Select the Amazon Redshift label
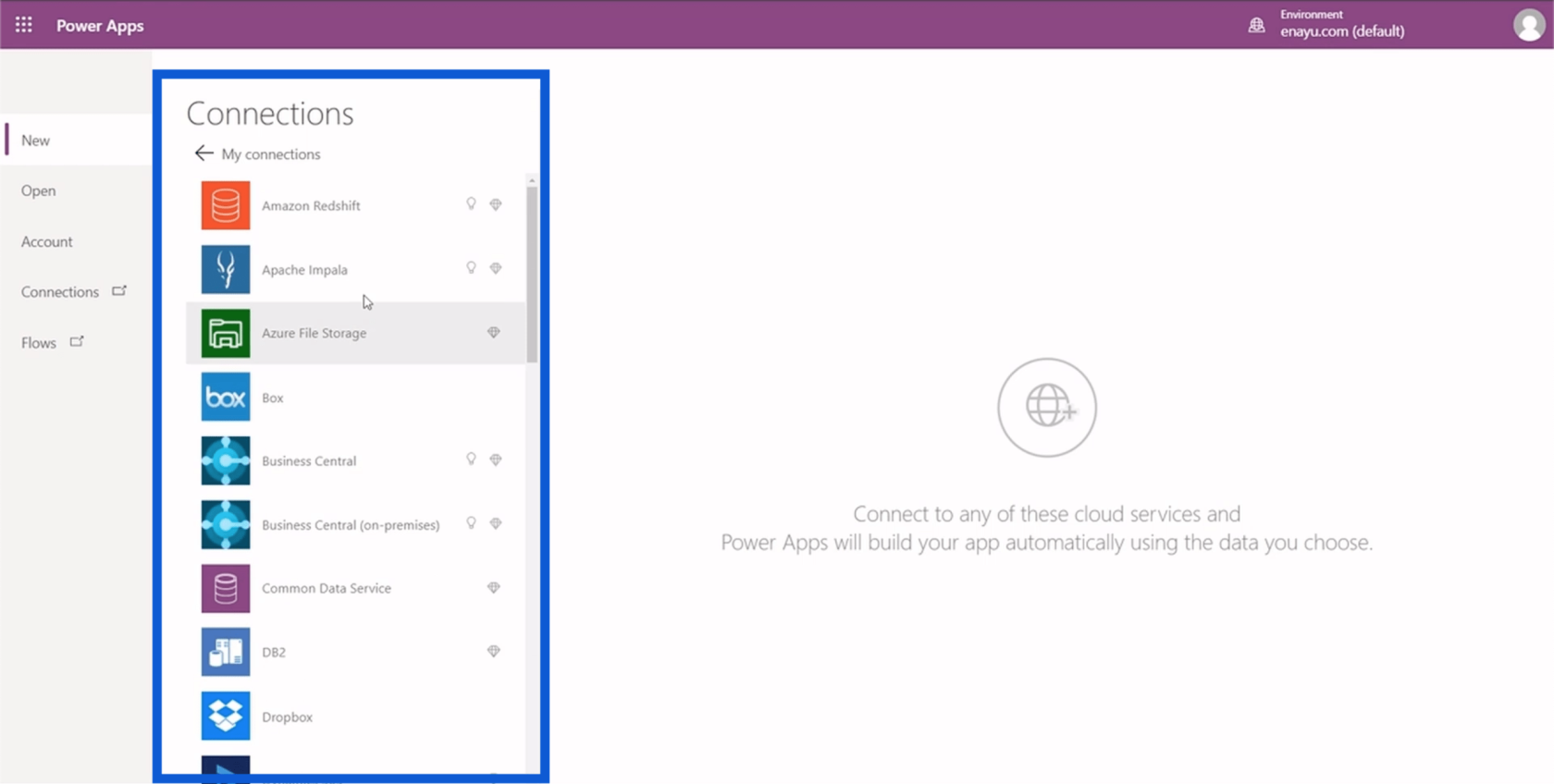Screen dimensions: 1554x784 pos(311,206)
